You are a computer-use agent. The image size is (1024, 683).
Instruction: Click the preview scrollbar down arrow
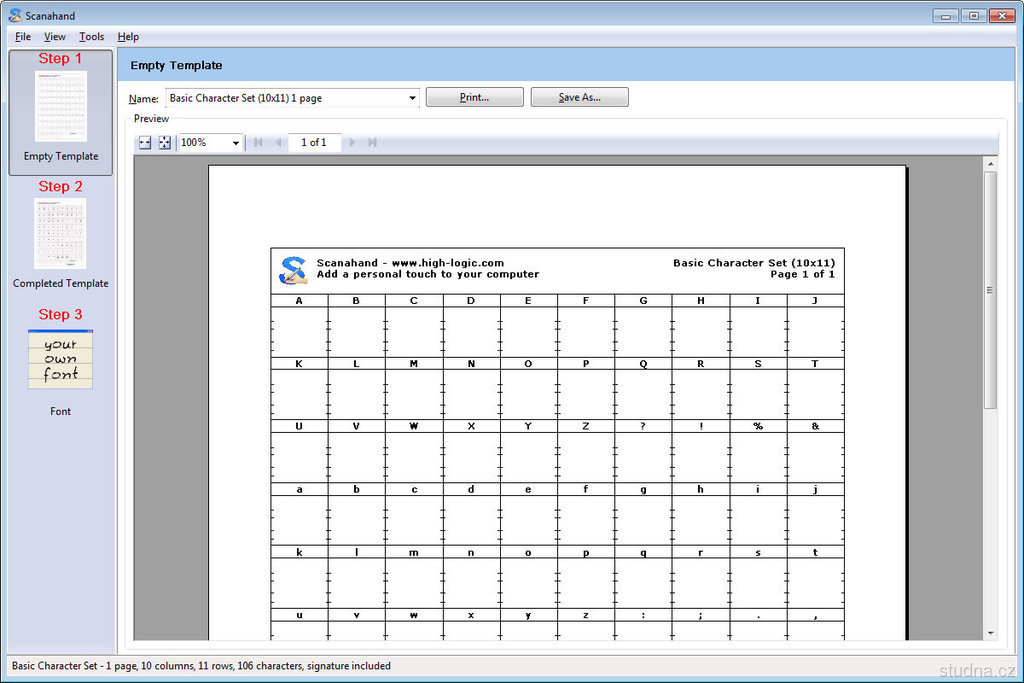click(x=990, y=632)
